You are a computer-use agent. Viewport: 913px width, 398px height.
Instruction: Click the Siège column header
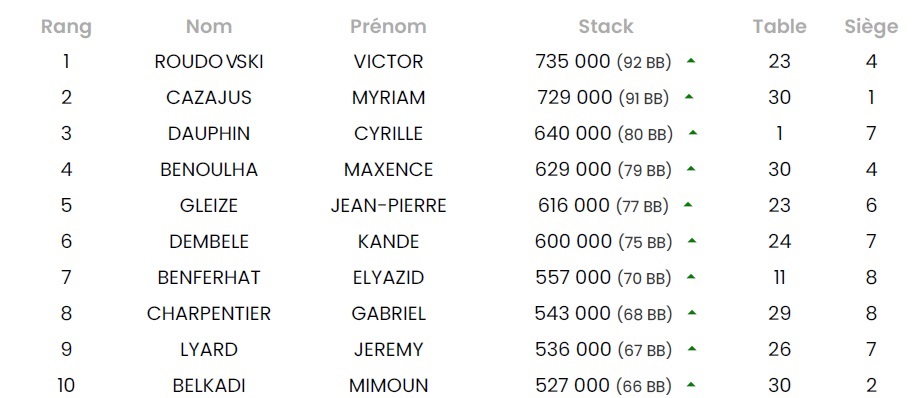pyautogui.click(x=871, y=27)
